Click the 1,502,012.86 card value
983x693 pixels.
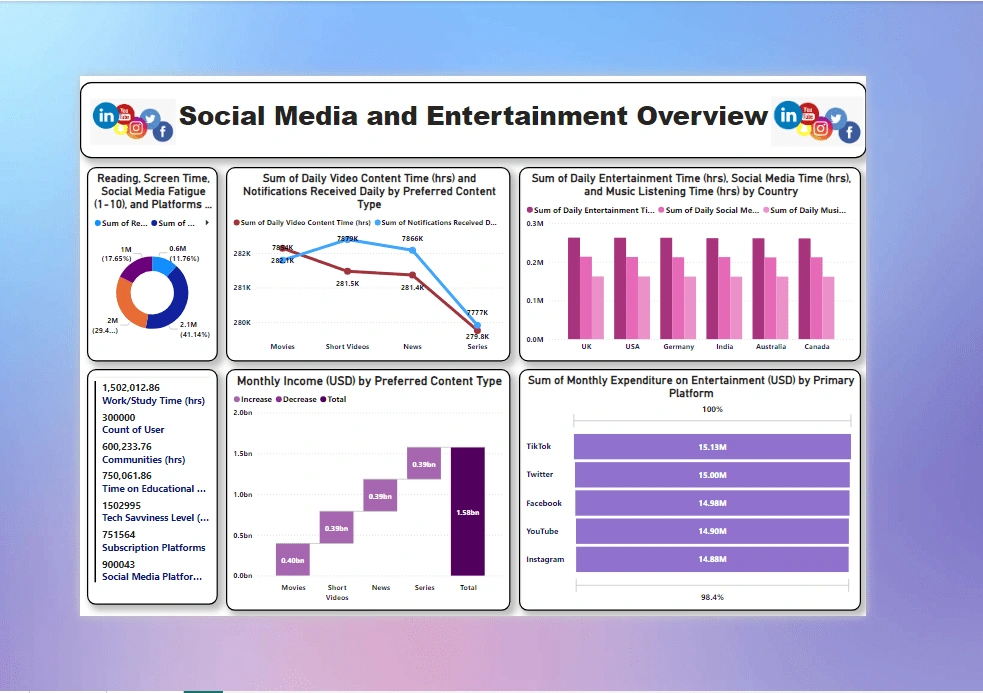(x=131, y=388)
